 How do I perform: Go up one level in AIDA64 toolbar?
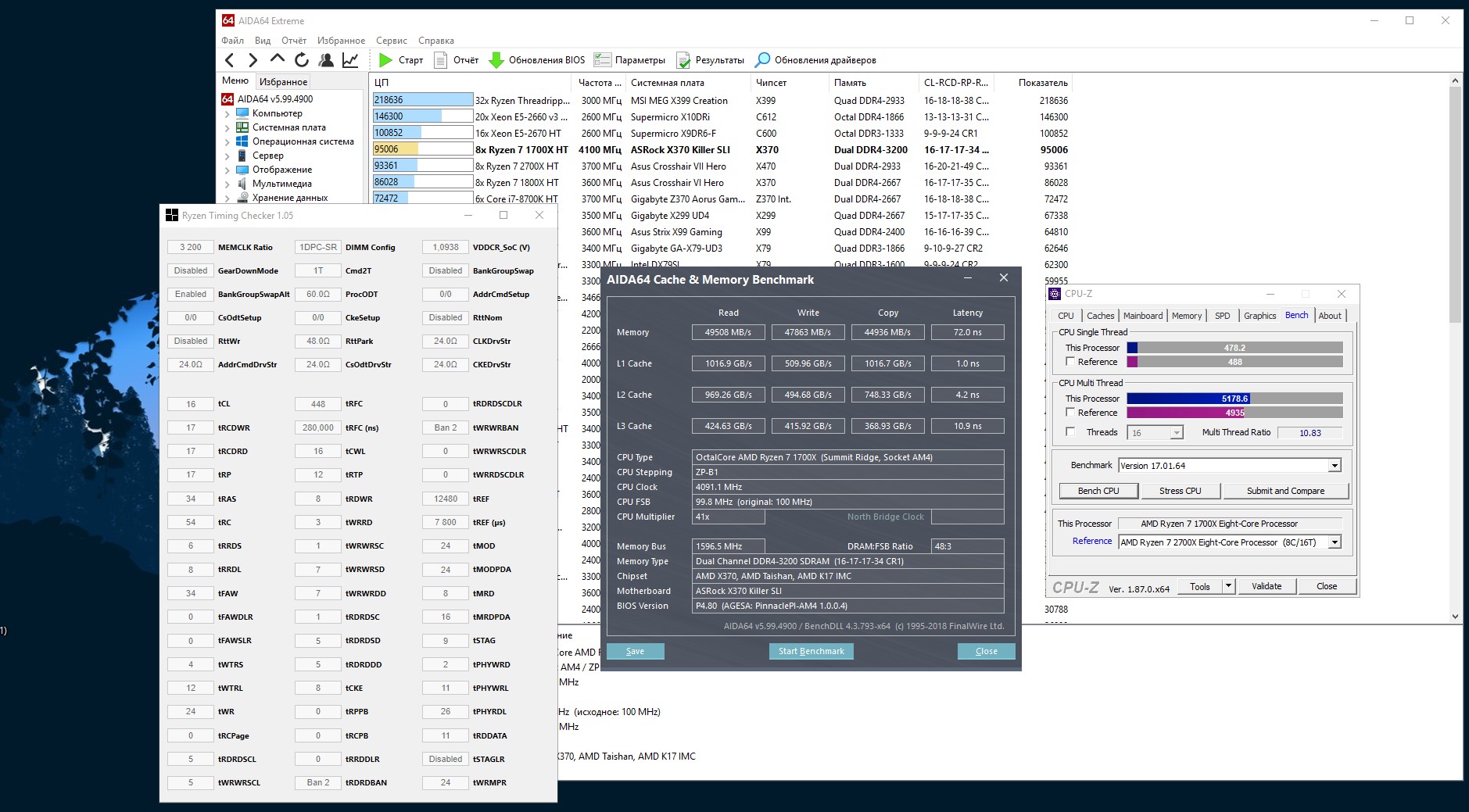coord(277,59)
